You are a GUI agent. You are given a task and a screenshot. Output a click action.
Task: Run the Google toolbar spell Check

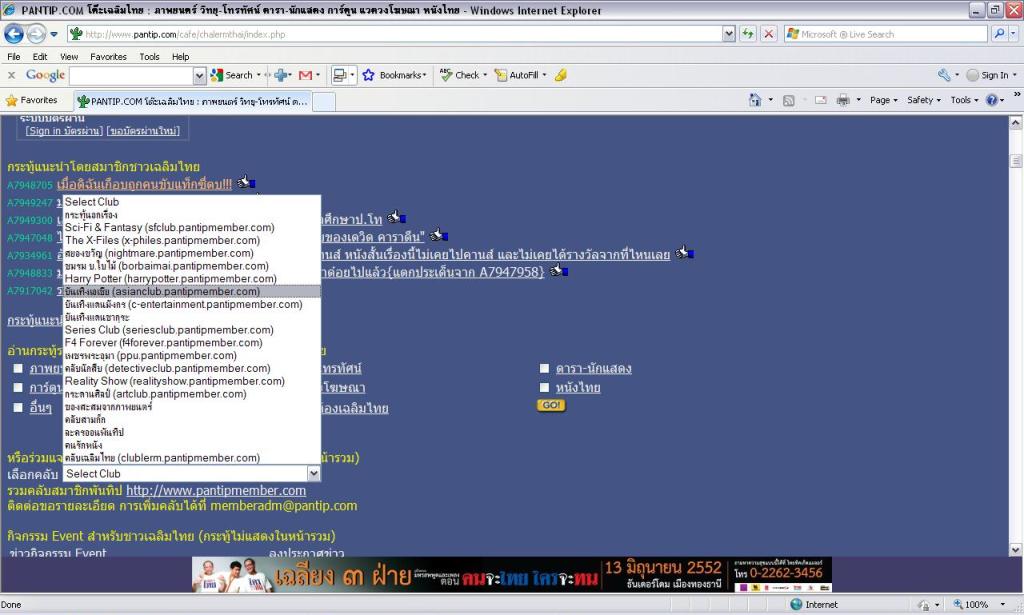tap(460, 75)
